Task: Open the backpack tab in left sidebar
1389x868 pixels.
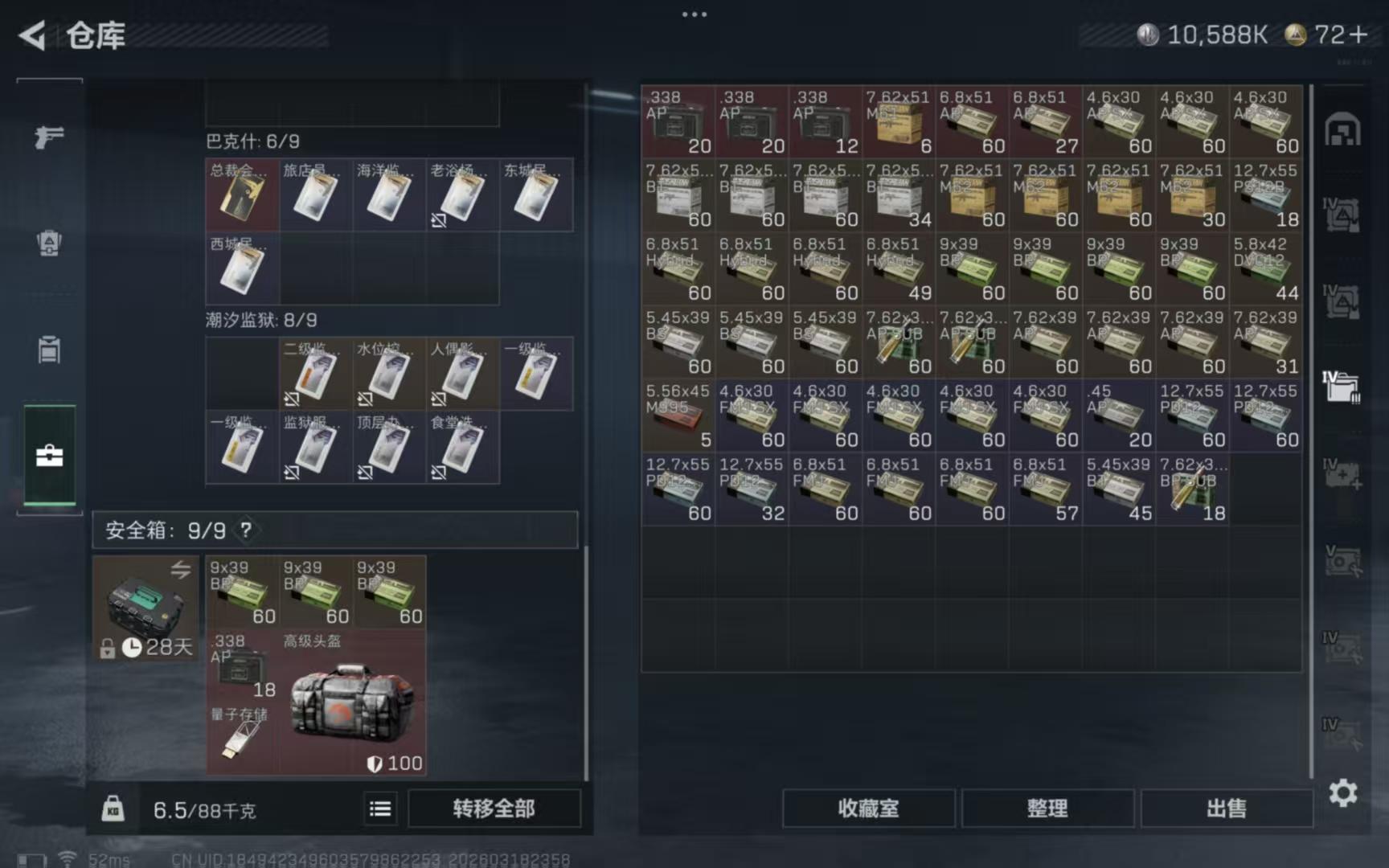Action: 49,243
